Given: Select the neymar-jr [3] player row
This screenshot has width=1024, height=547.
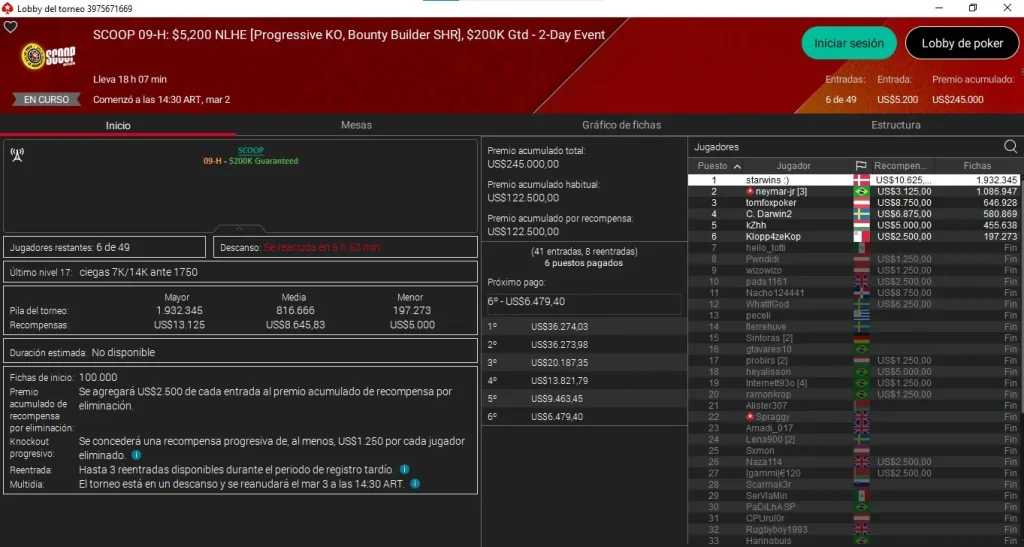Looking at the screenshot, I should pyautogui.click(x=853, y=191).
